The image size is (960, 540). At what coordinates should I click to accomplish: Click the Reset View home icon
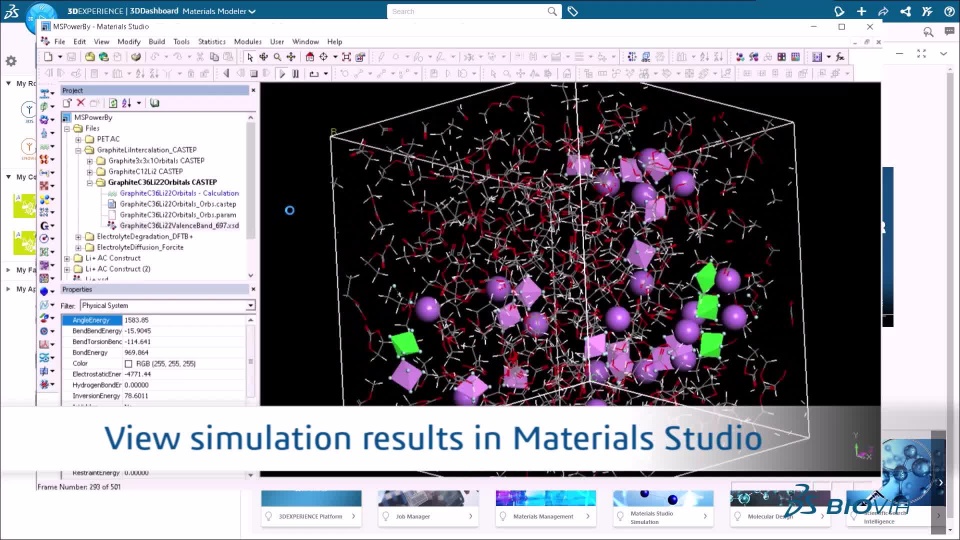pyautogui.click(x=310, y=57)
